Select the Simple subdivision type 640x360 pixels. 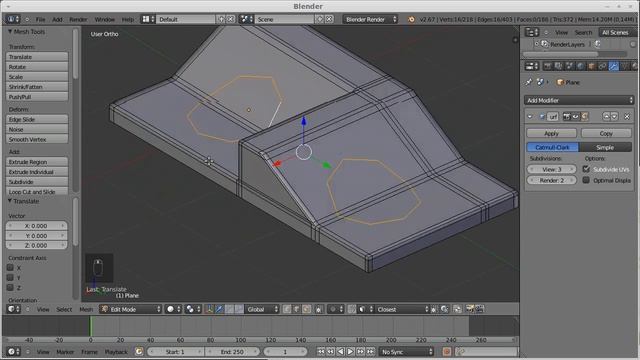[605, 147]
